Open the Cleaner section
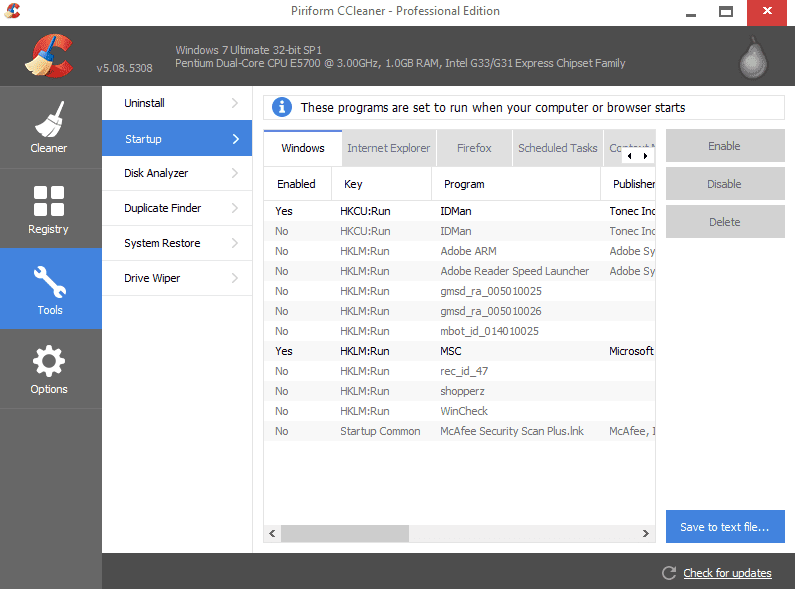This screenshot has height=589, width=795. pyautogui.click(x=49, y=127)
